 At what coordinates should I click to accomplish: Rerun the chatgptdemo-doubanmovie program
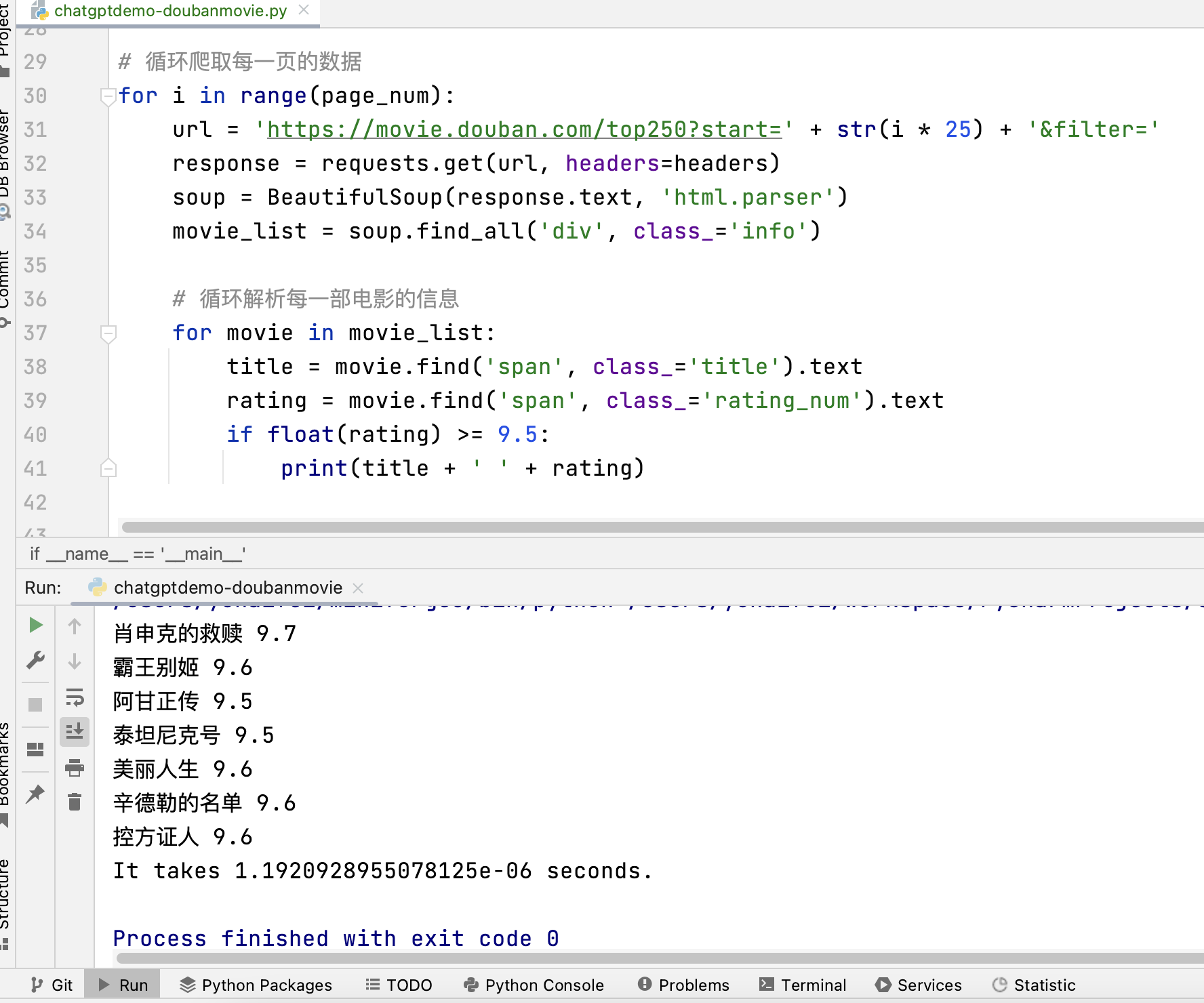pyautogui.click(x=35, y=625)
